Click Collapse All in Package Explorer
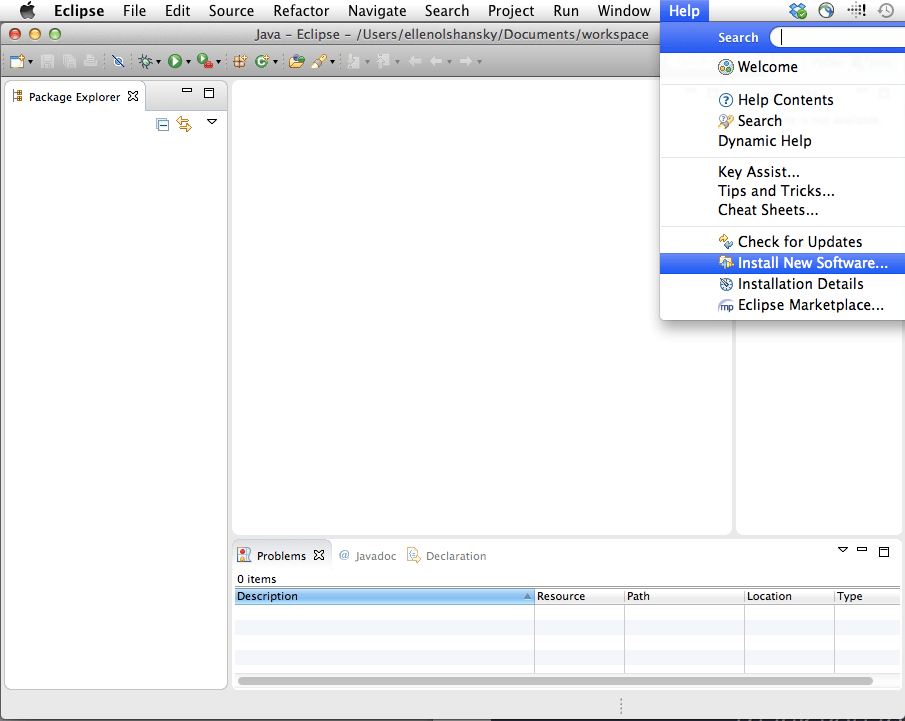The width and height of the screenshot is (905, 721). pos(162,124)
